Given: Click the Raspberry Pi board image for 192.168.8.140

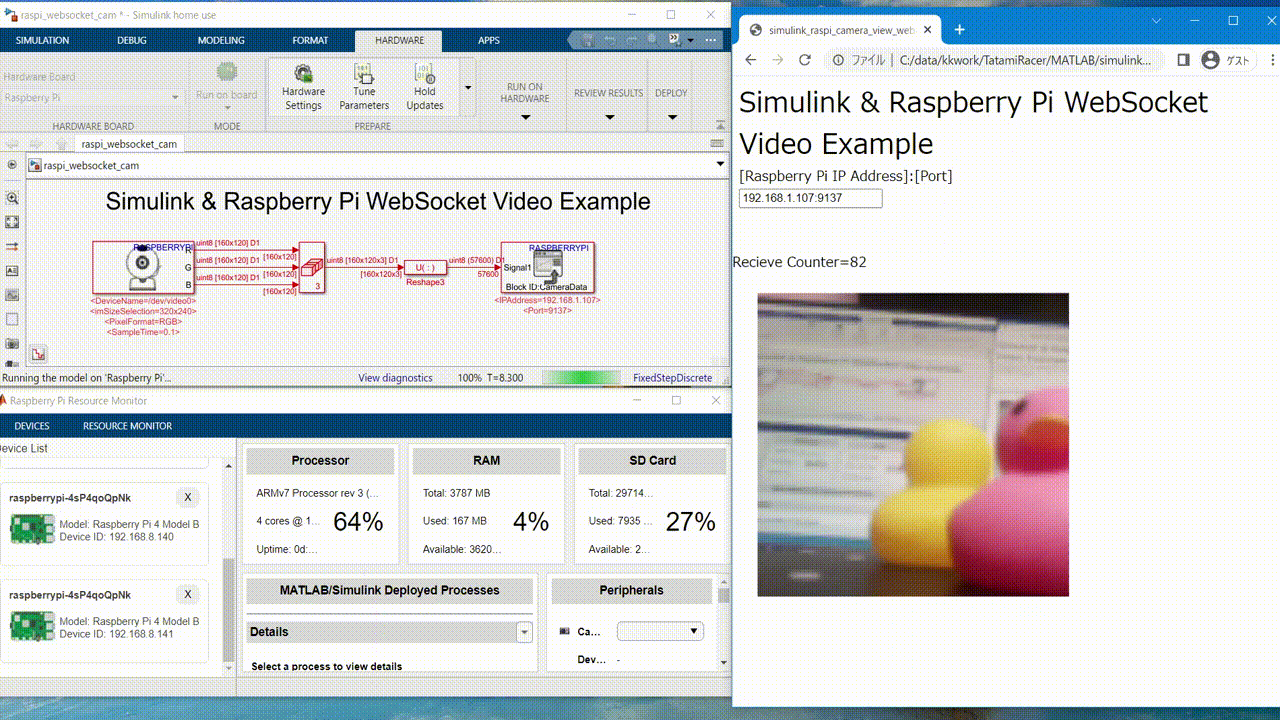Looking at the screenshot, I should pyautogui.click(x=32, y=529).
